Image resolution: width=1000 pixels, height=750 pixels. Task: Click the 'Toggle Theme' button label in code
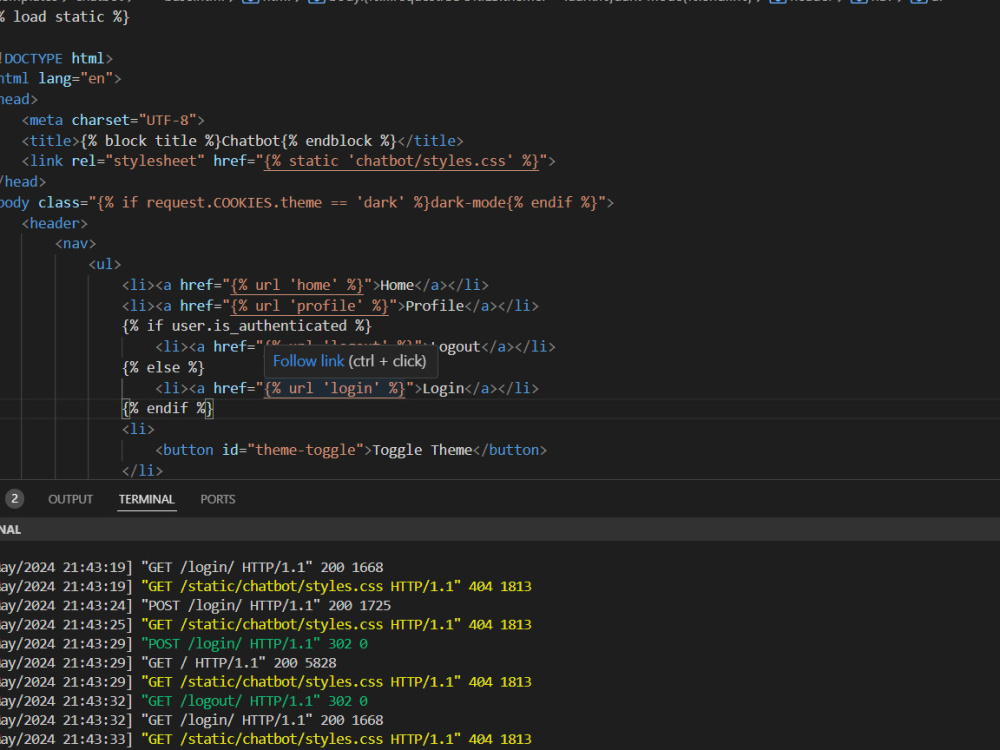coord(422,450)
